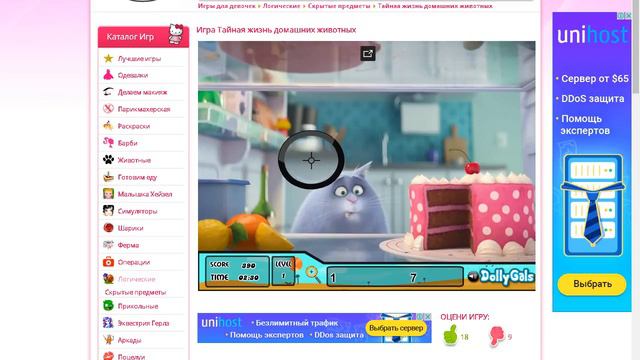This screenshot has height=360, width=640.
Task: Click the first-aid kit icon beside Операции
Action: click(108, 262)
